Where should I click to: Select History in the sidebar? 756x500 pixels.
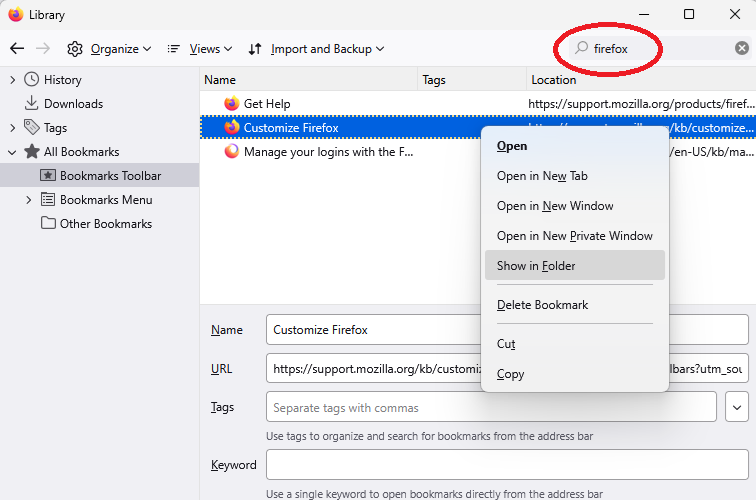tap(63, 80)
